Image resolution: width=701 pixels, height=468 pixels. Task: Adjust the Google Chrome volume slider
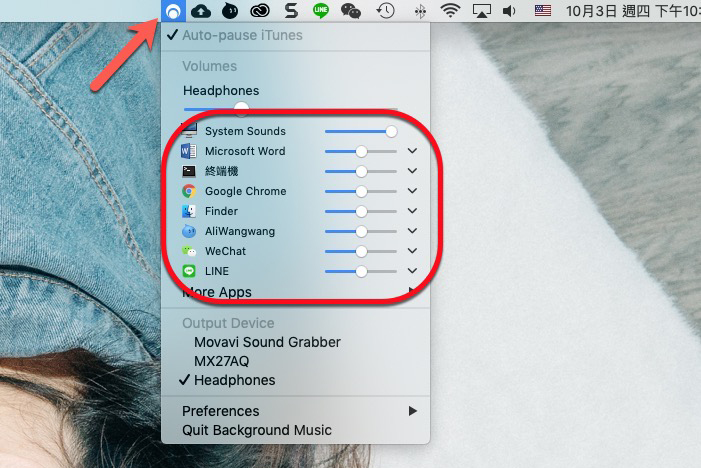(361, 191)
